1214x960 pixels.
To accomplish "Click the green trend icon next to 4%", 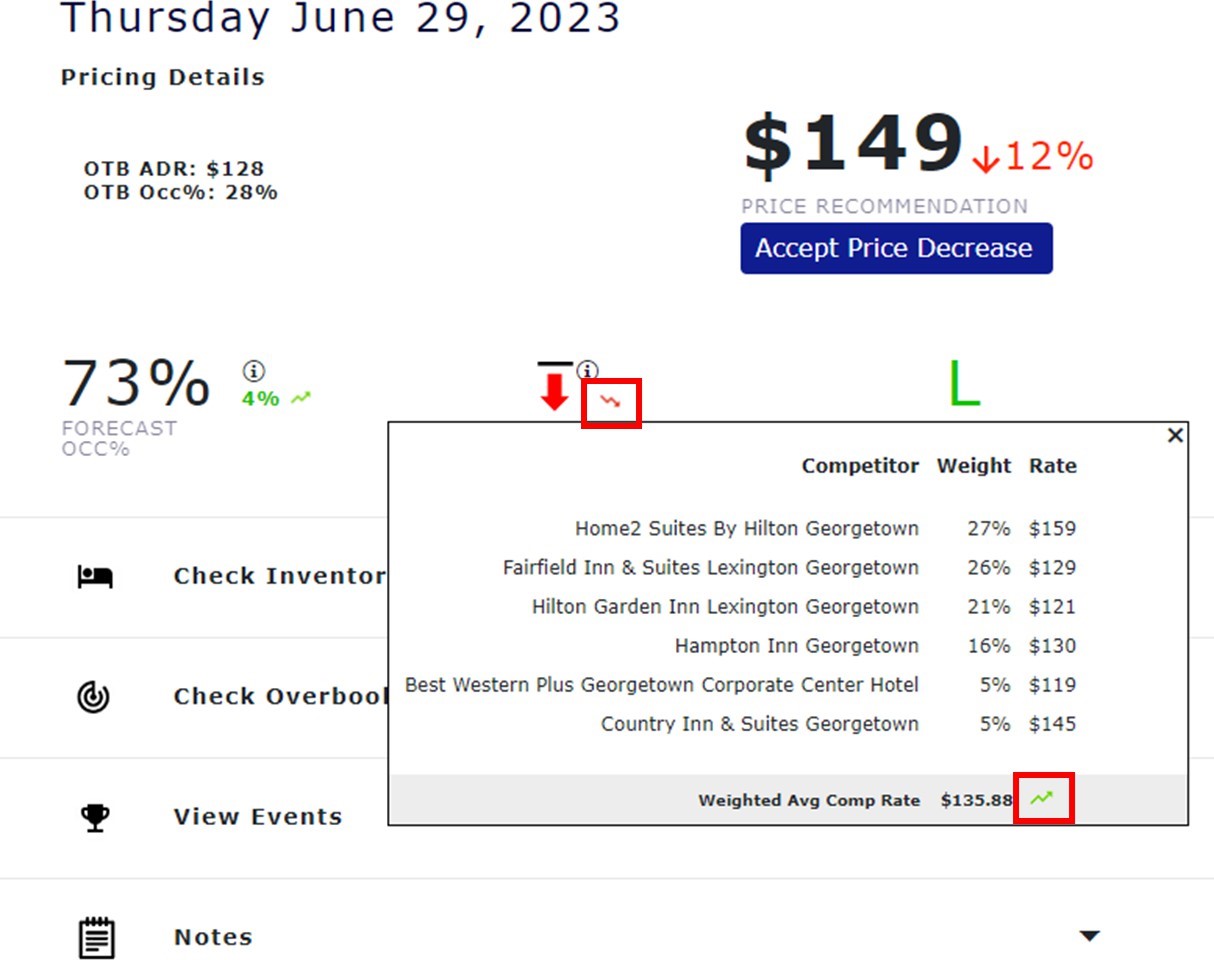I will click(x=301, y=398).
